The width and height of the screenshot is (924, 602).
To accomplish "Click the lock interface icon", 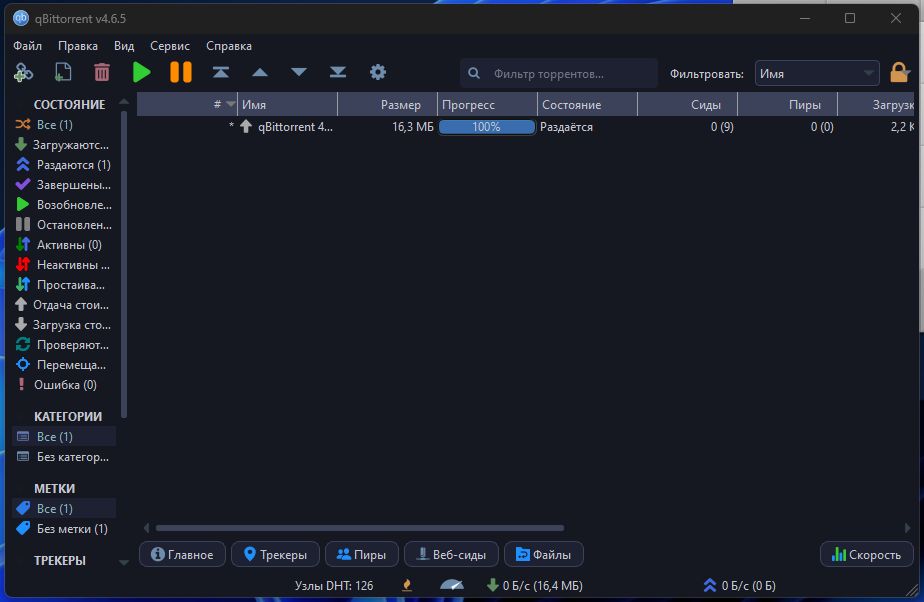I will click(899, 73).
